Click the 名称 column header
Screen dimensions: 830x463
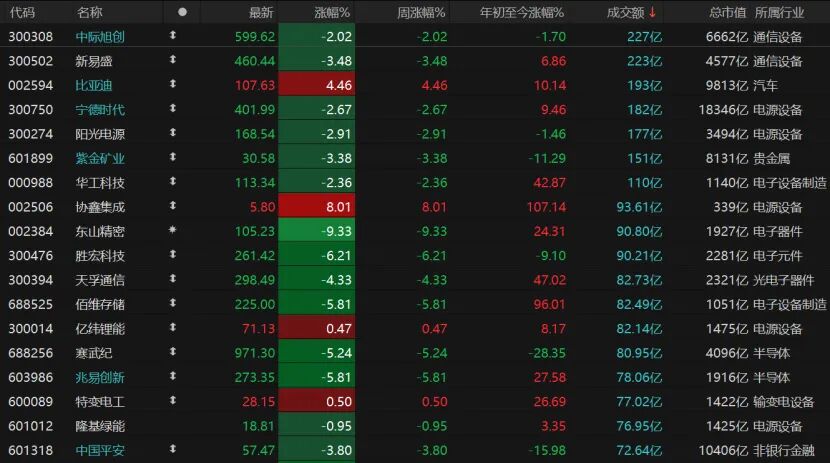click(89, 12)
